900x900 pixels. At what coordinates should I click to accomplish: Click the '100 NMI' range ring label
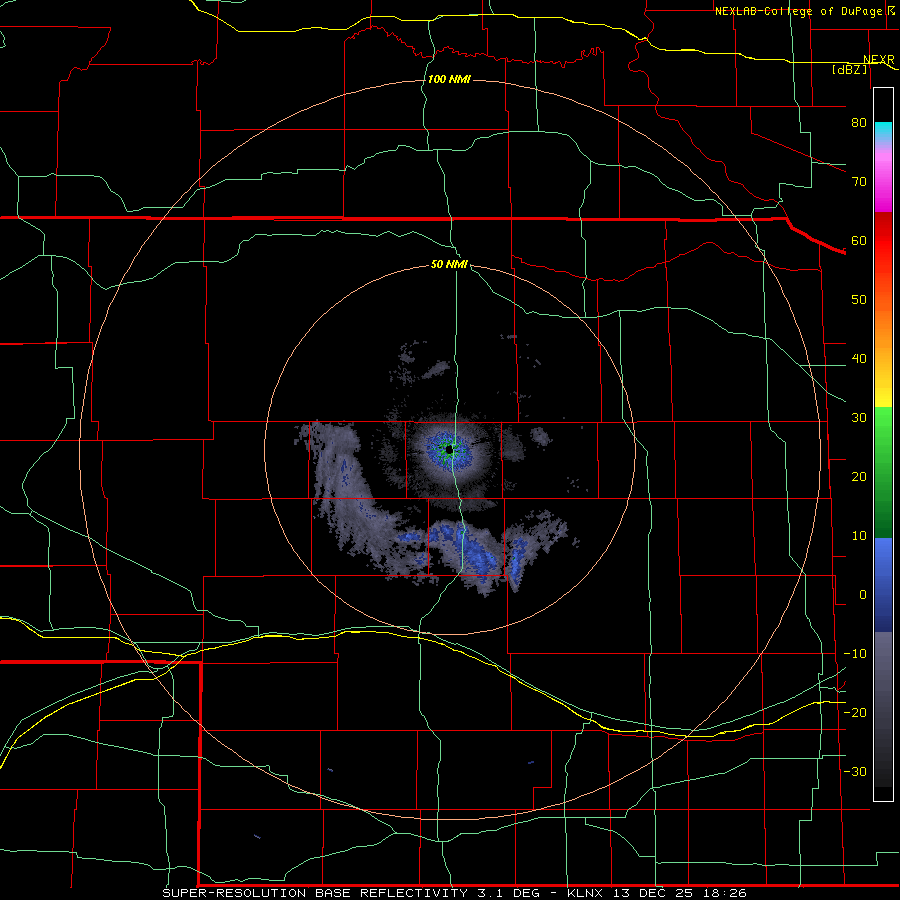click(x=449, y=79)
